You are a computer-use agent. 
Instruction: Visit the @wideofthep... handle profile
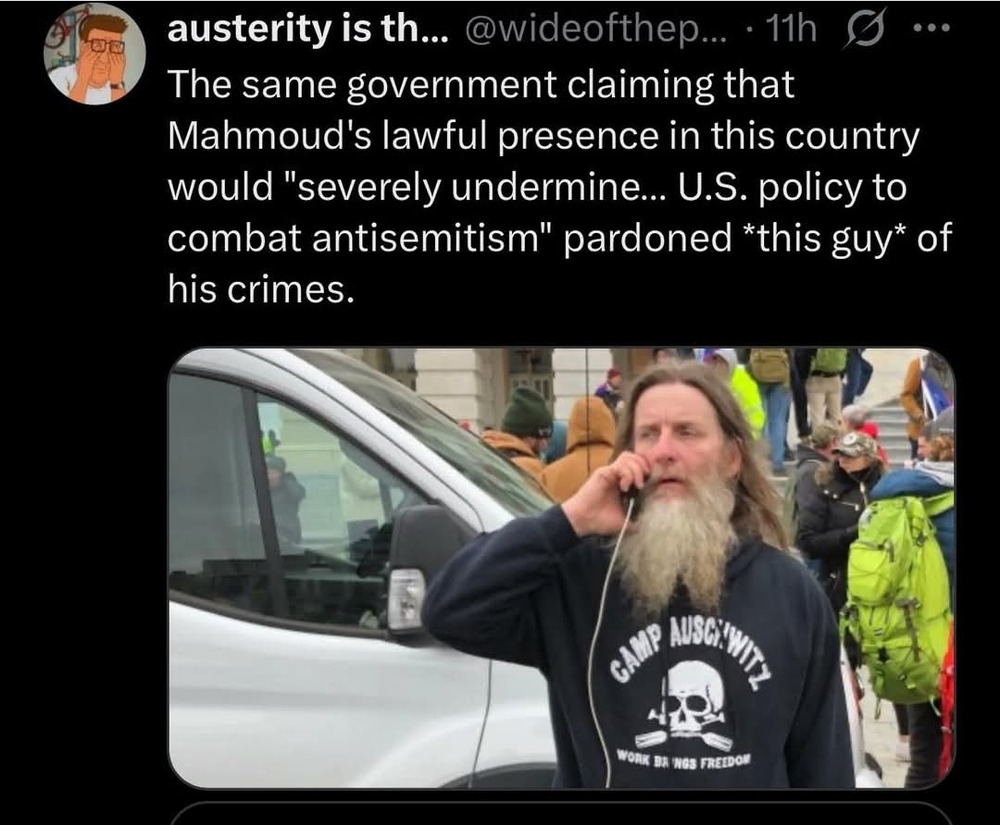(596, 30)
